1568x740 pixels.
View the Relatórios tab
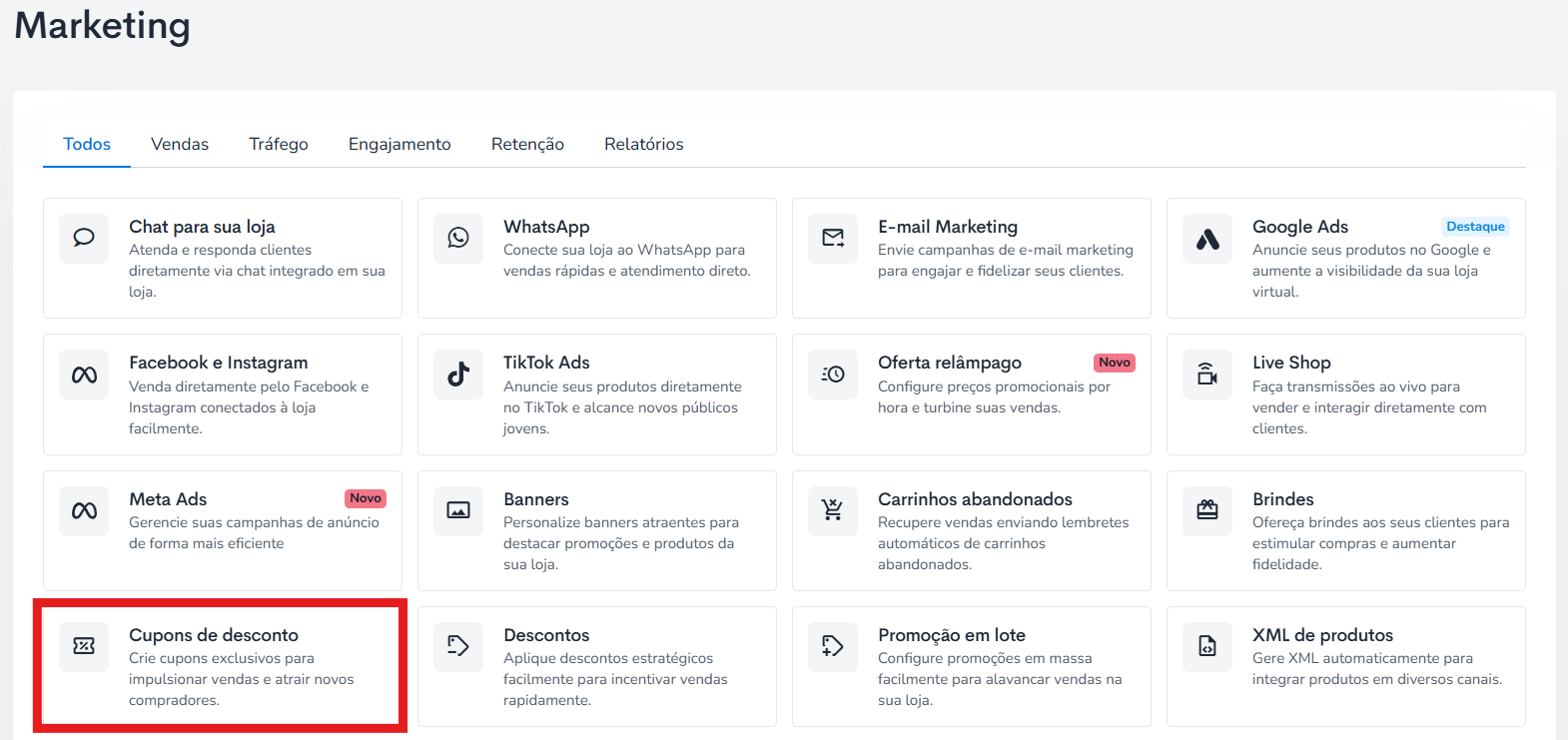[x=644, y=144]
